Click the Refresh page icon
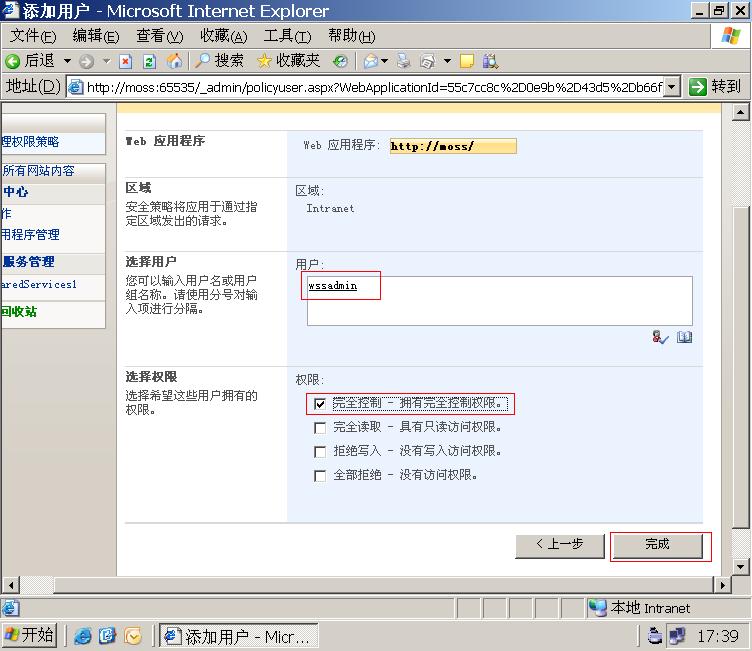 pyautogui.click(x=149, y=61)
